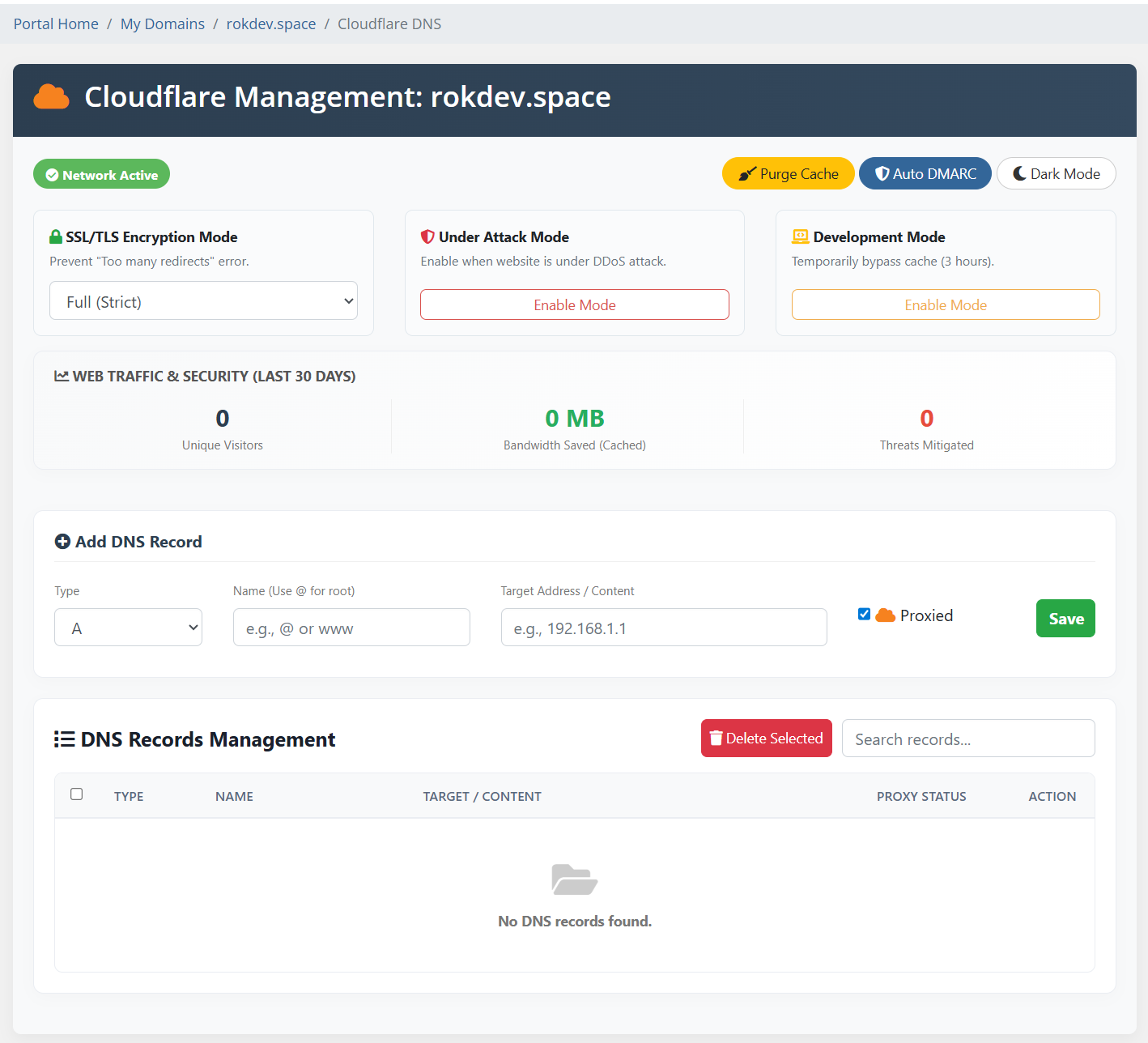Focus the Target Address / Content field

click(x=664, y=628)
